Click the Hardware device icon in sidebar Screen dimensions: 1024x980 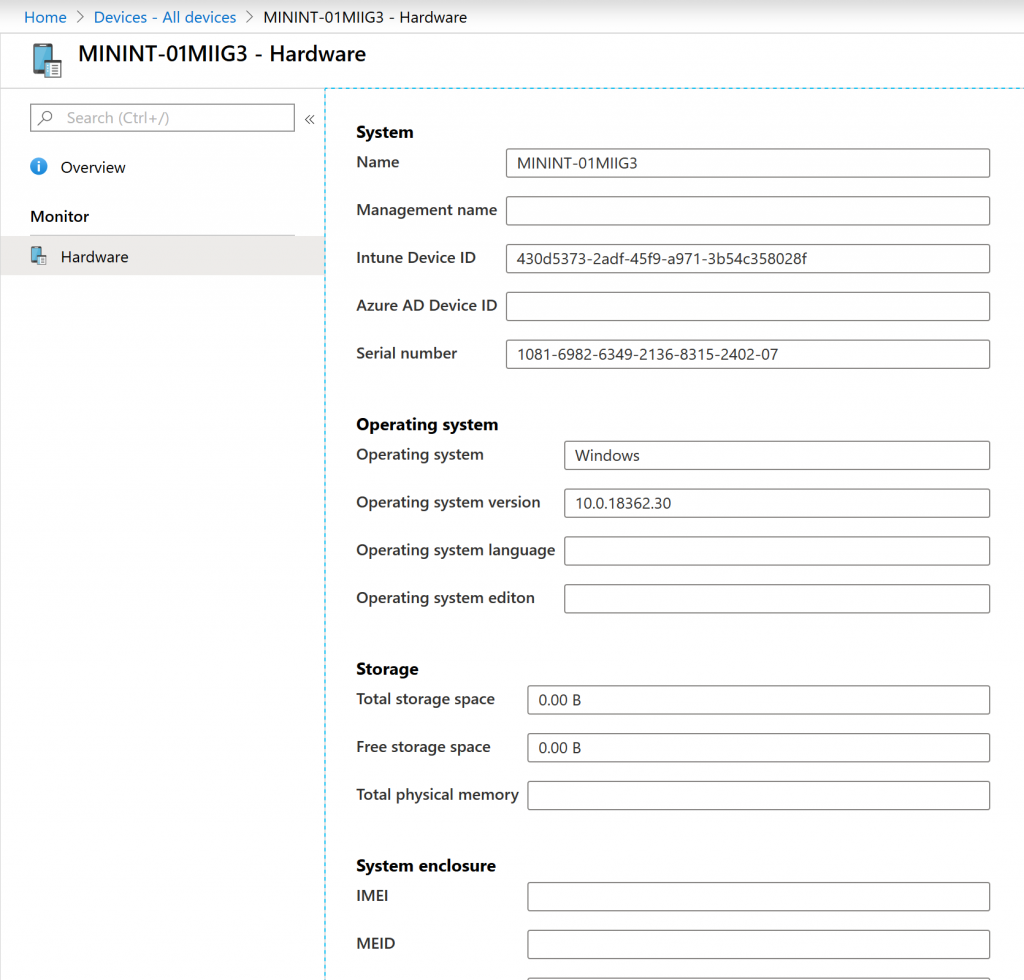coord(38,257)
